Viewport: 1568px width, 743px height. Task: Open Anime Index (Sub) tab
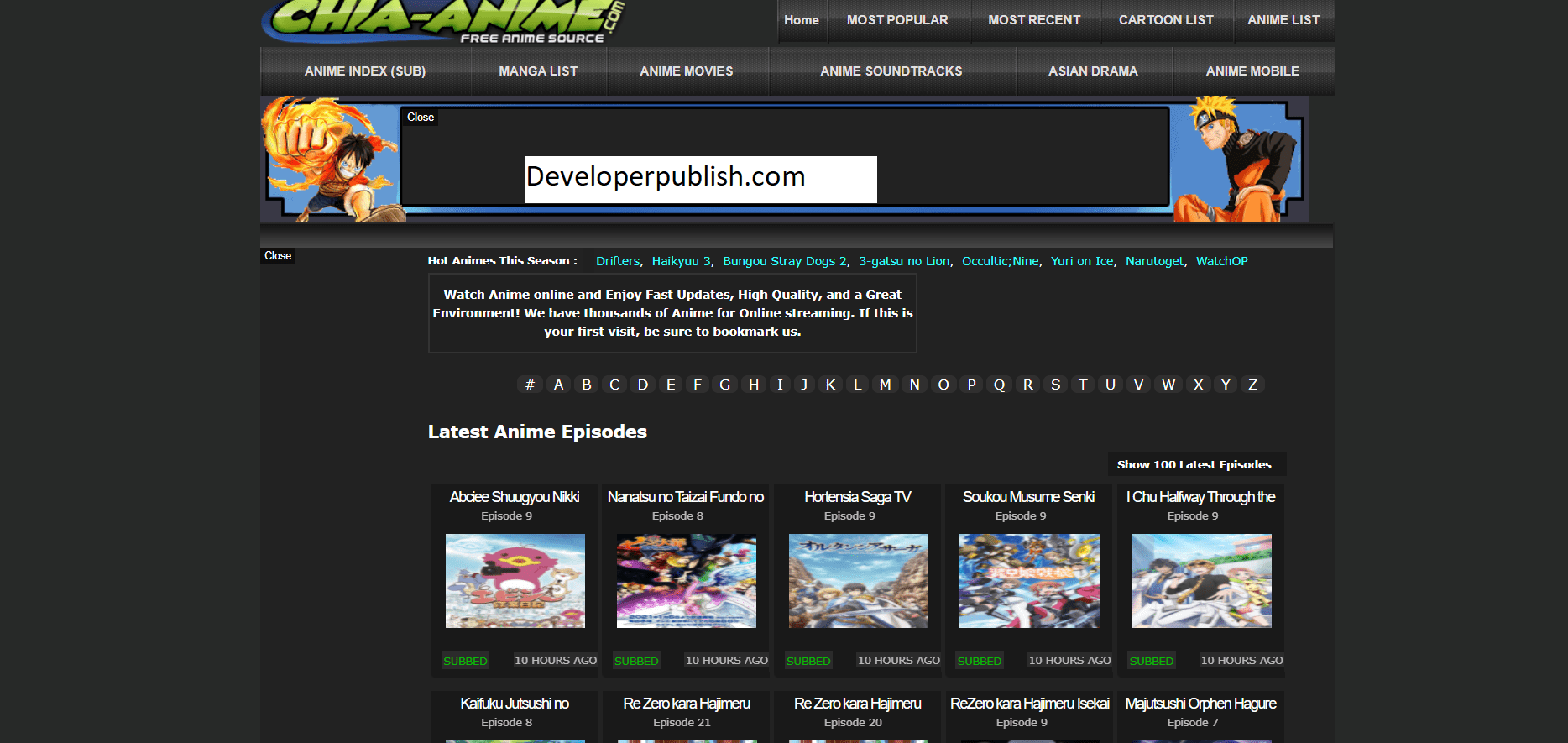click(365, 71)
